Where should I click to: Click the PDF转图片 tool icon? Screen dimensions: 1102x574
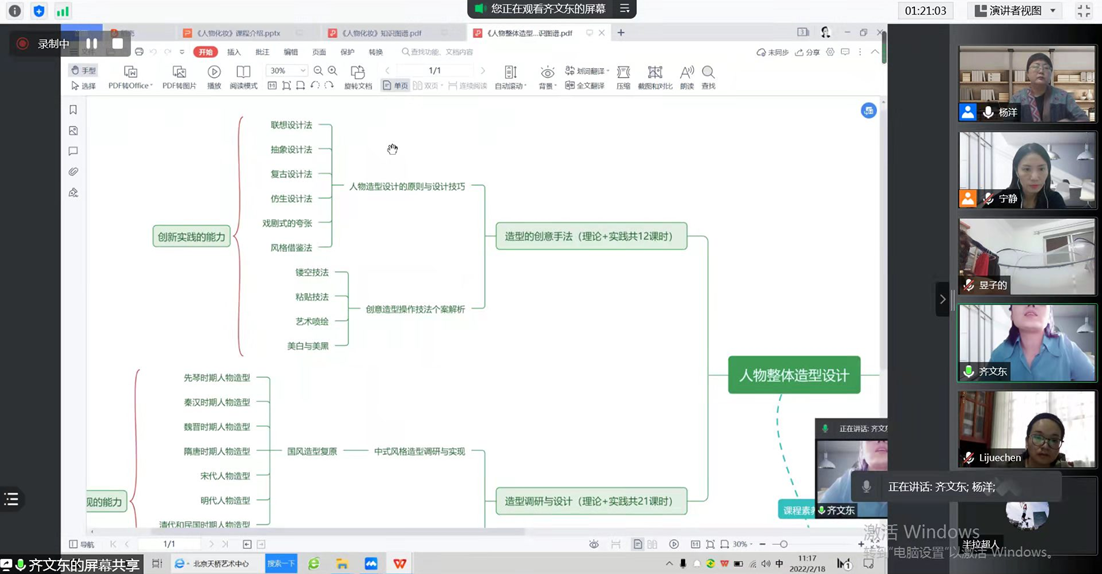pos(179,73)
